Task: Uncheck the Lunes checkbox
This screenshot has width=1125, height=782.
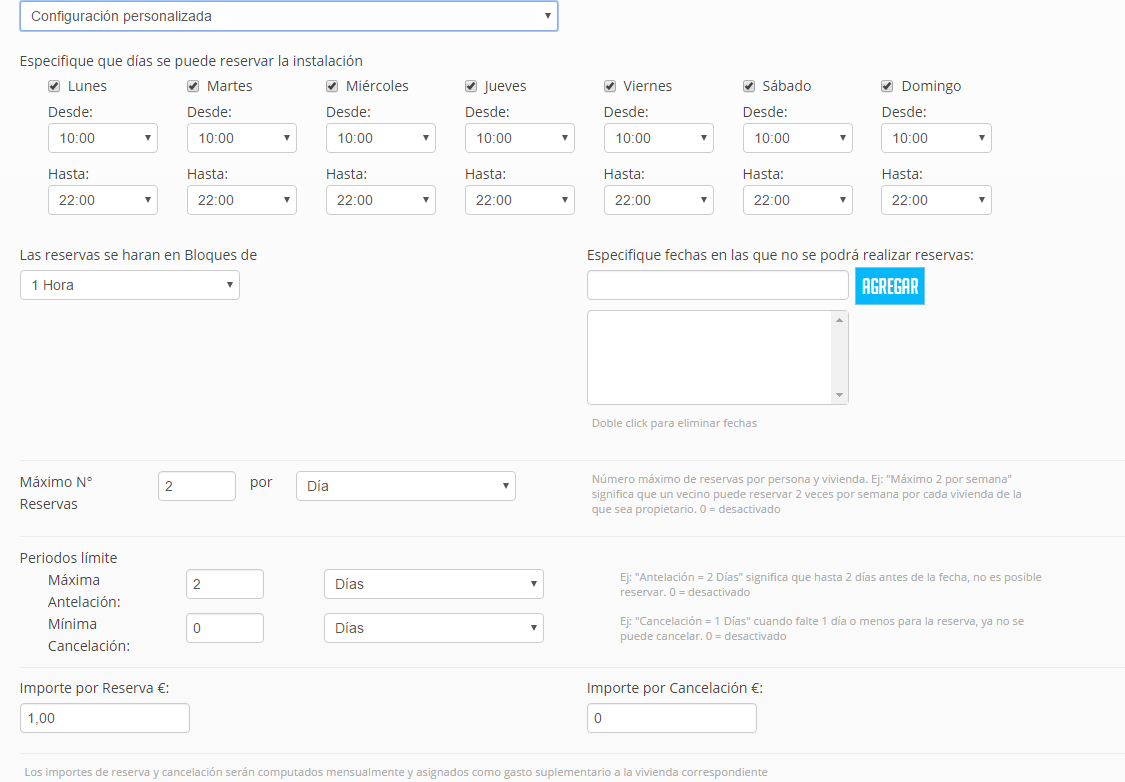Action: (54, 86)
